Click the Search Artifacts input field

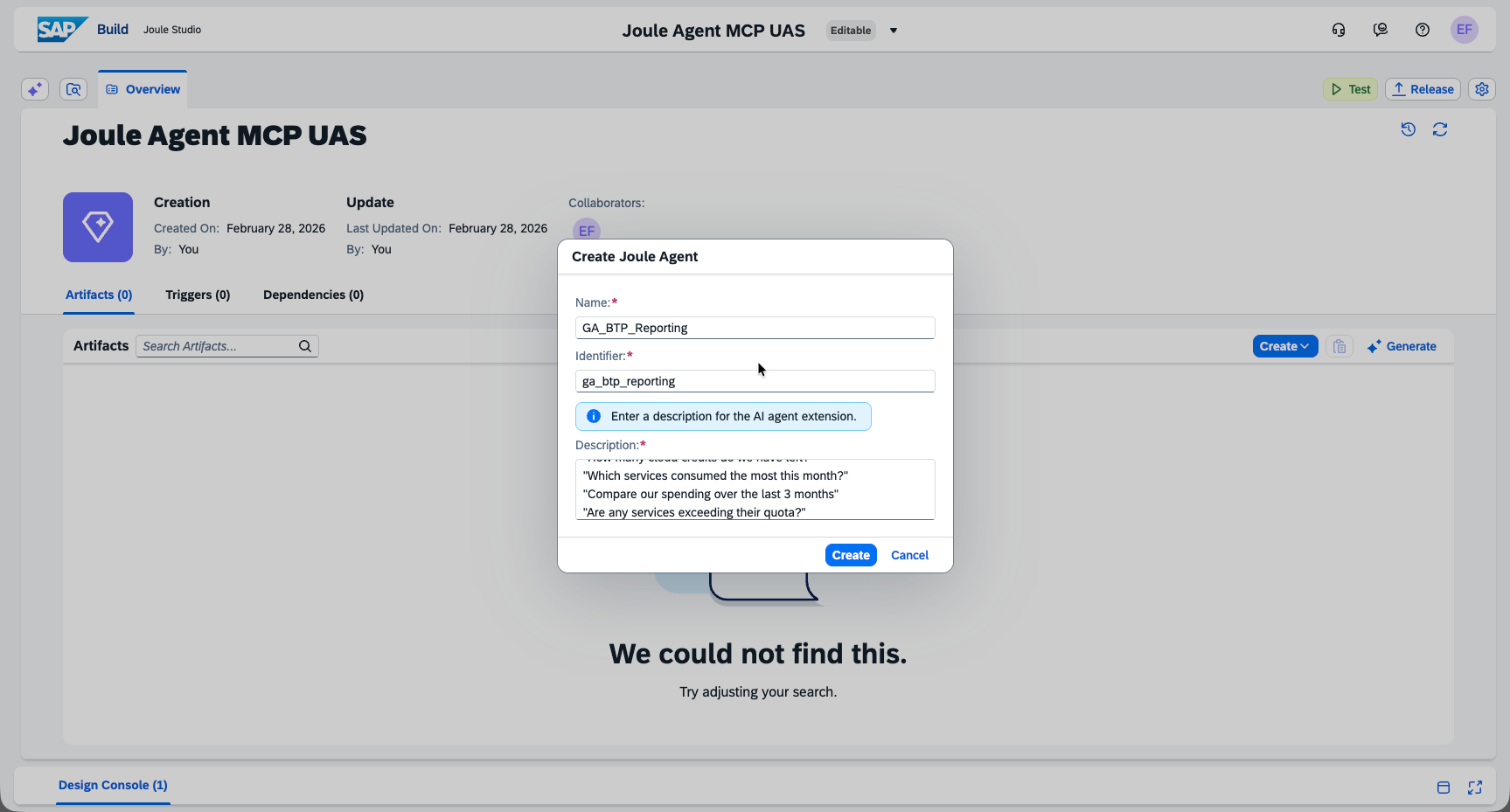pos(227,346)
